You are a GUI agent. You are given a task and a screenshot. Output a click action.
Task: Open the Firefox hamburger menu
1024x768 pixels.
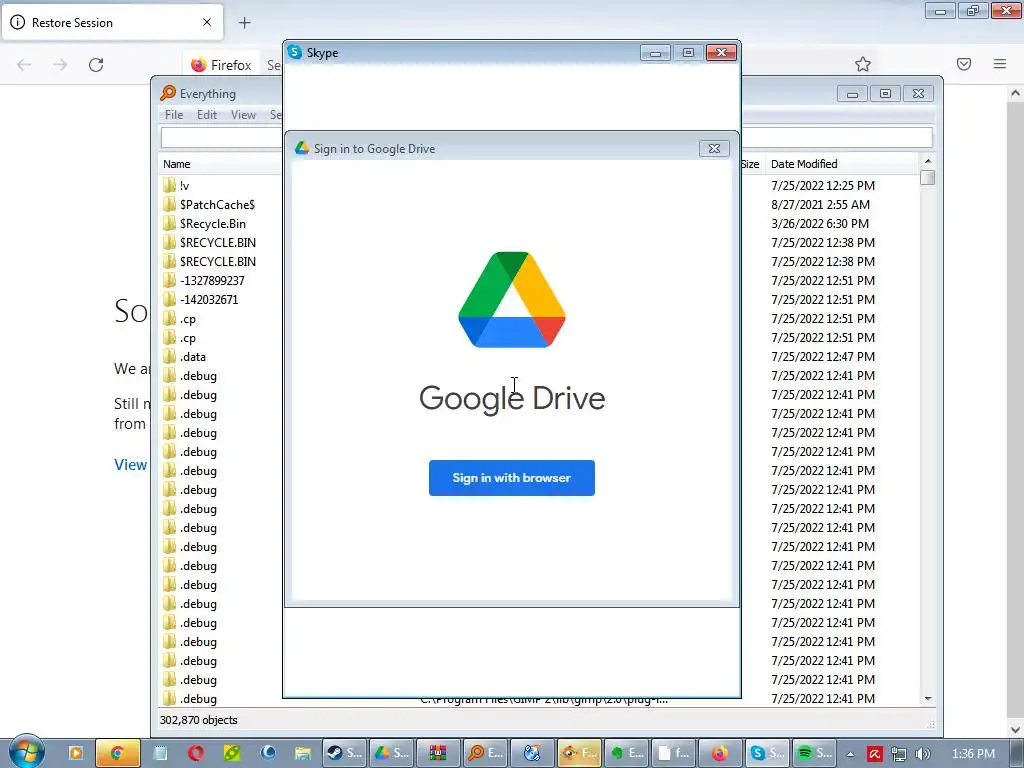click(1000, 64)
